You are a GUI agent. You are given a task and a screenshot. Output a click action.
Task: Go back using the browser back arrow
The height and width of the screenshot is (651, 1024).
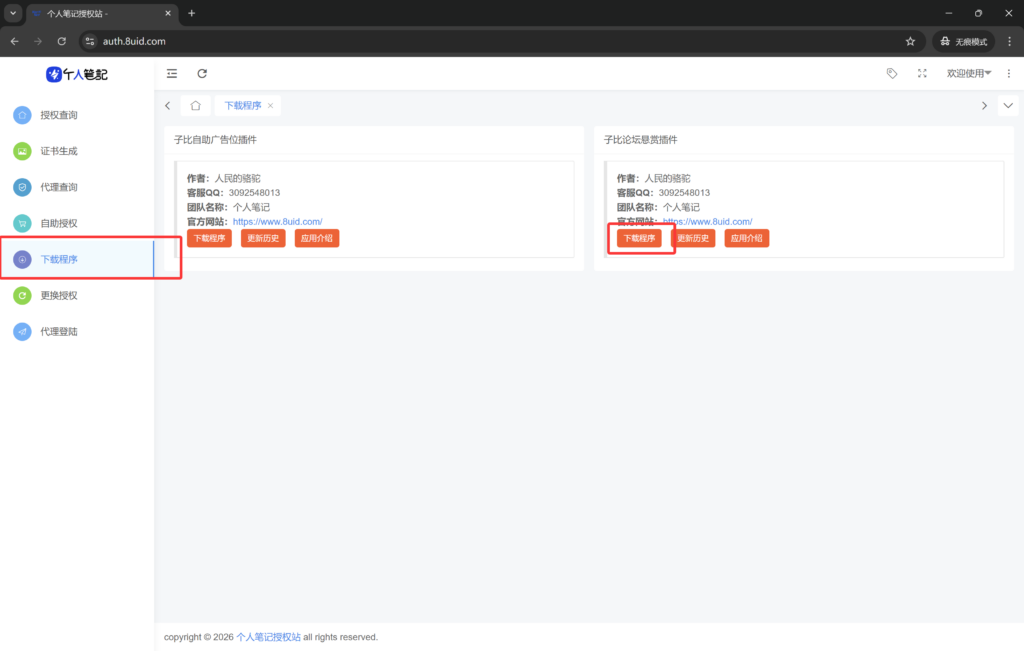click(14, 41)
